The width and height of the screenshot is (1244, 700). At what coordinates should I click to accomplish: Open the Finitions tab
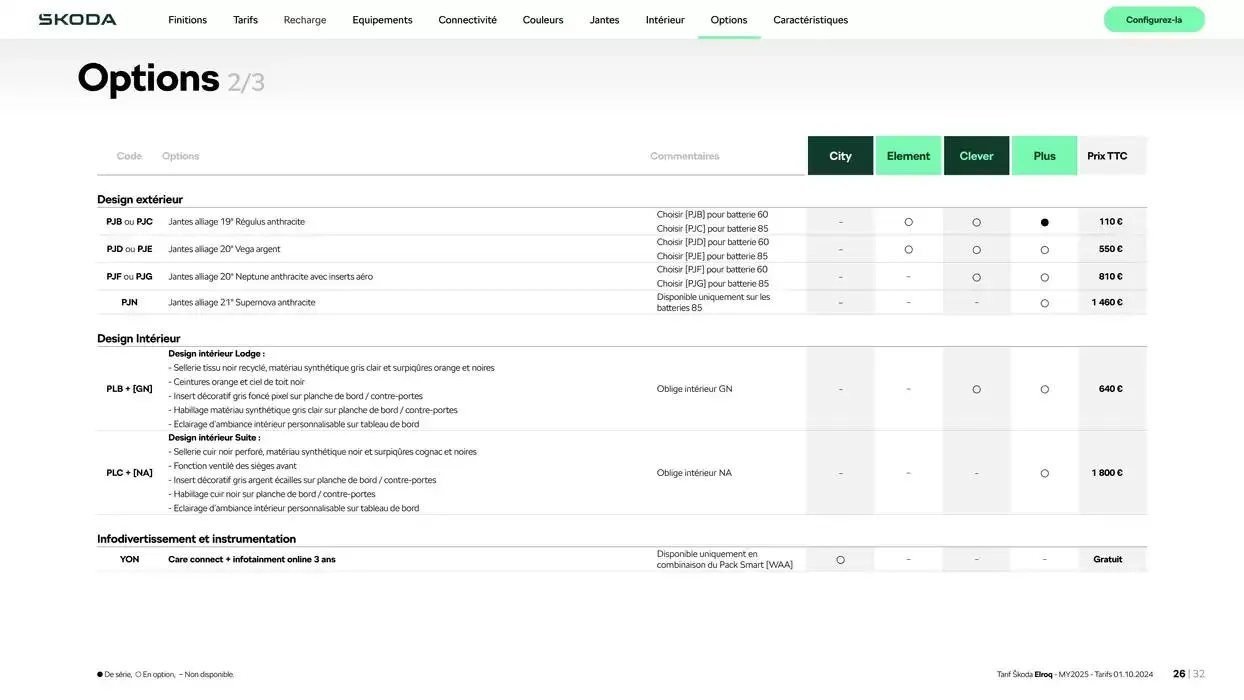pos(187,20)
